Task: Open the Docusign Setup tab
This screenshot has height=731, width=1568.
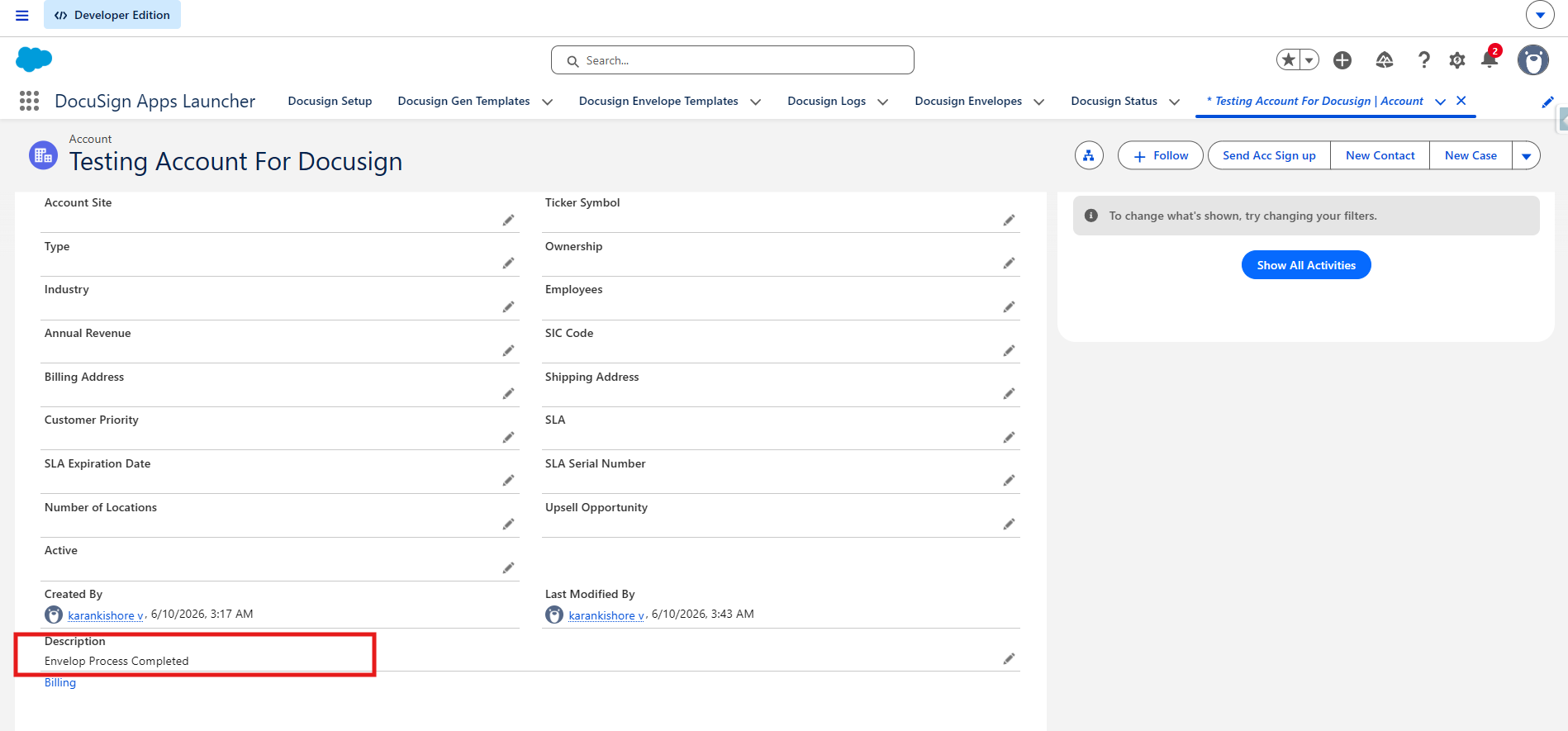Action: [x=330, y=101]
